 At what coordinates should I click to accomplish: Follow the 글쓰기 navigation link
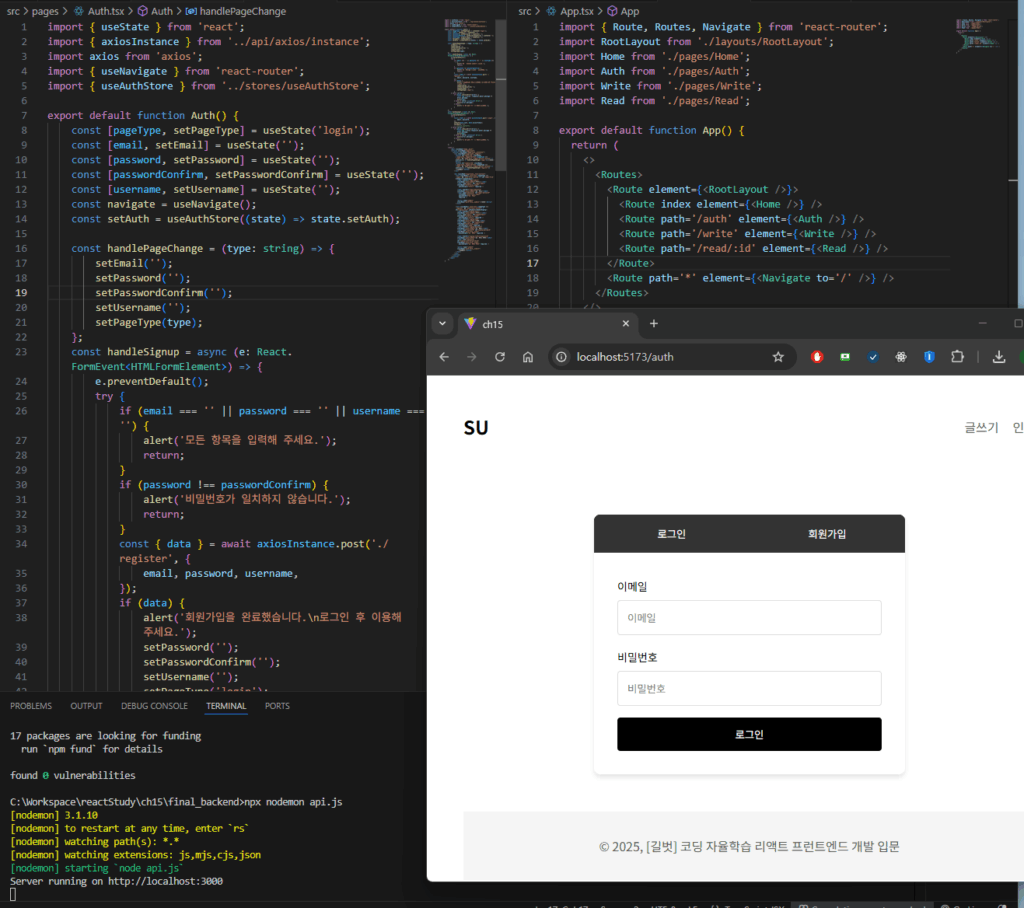(981, 428)
